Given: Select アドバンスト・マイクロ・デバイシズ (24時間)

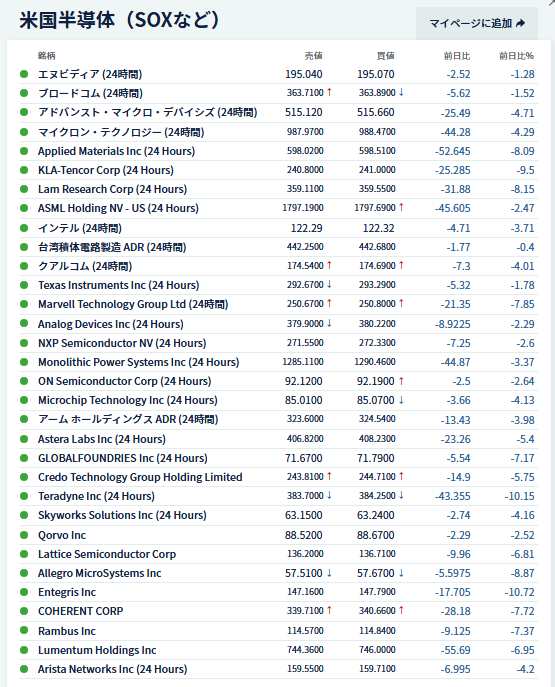Looking at the screenshot, I should 148,113.
